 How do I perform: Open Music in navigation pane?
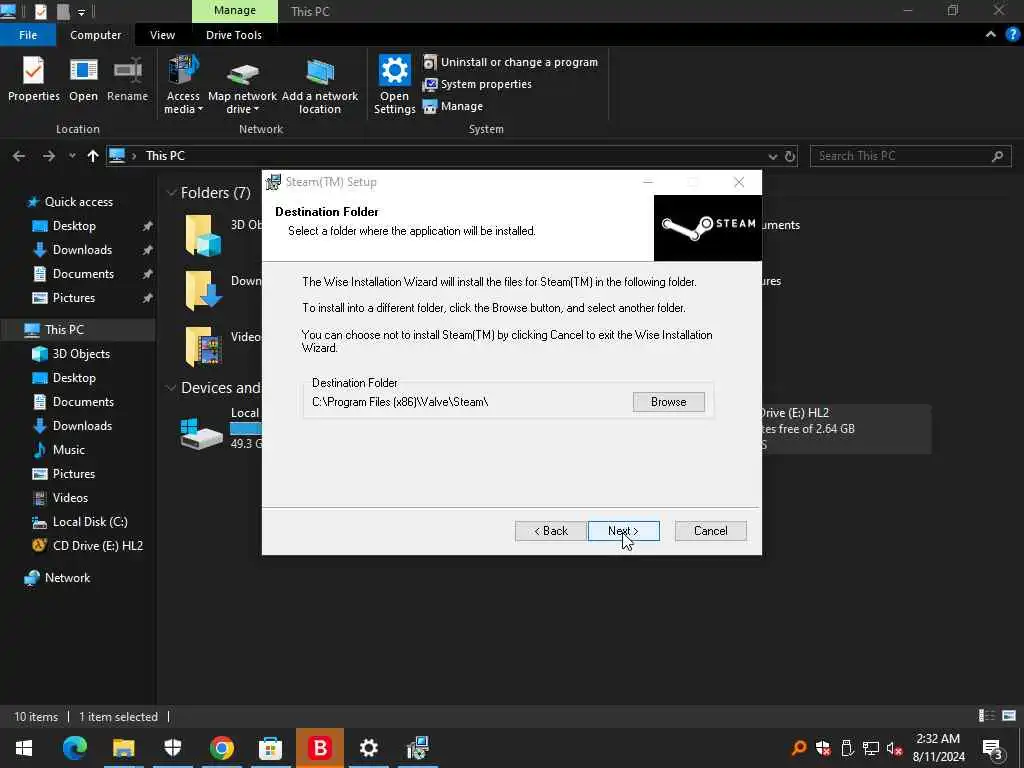tap(69, 450)
